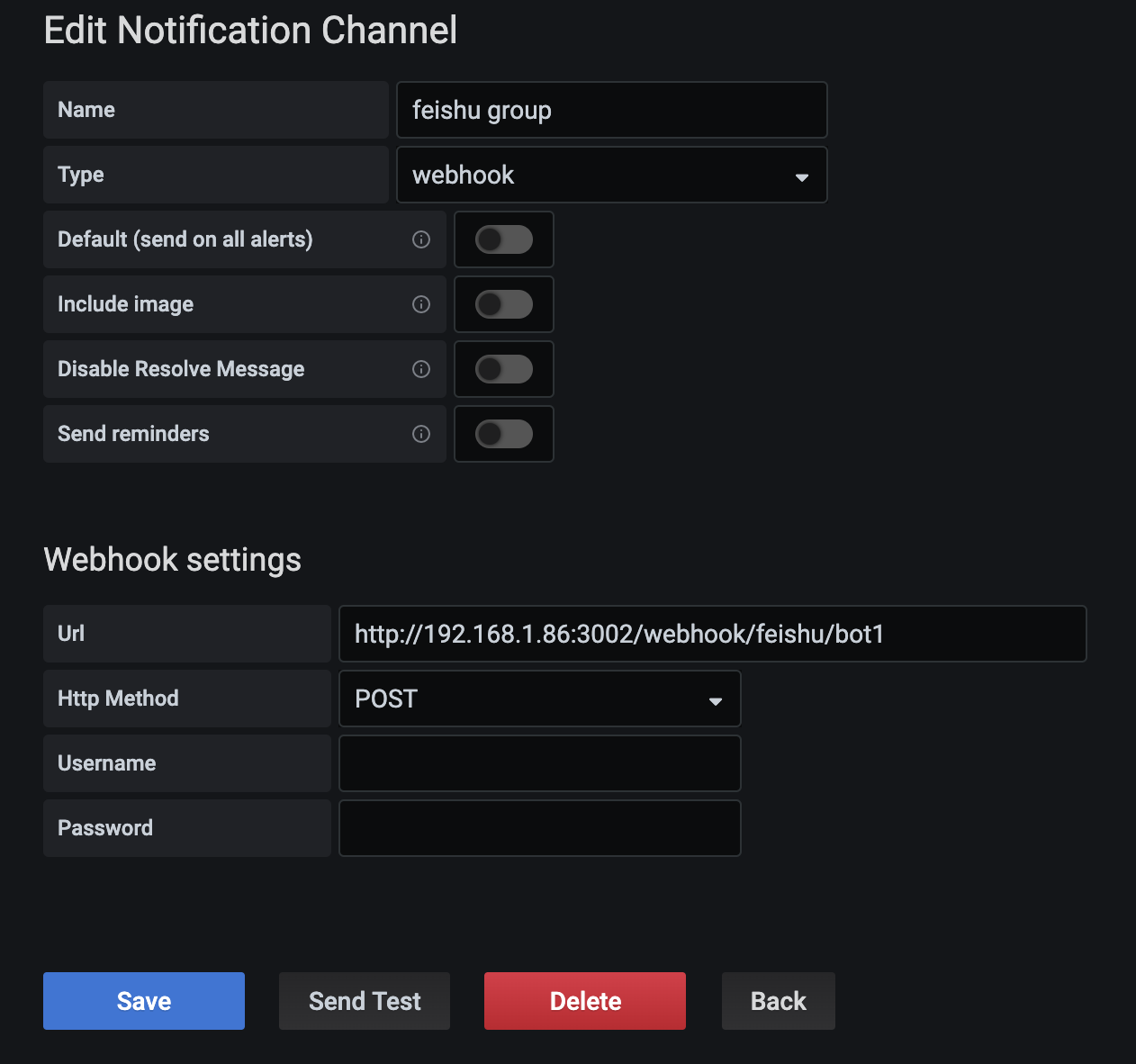The height and width of the screenshot is (1064, 1136).
Task: Click the caret arrow in the Http Method selector
Action: pos(715,701)
